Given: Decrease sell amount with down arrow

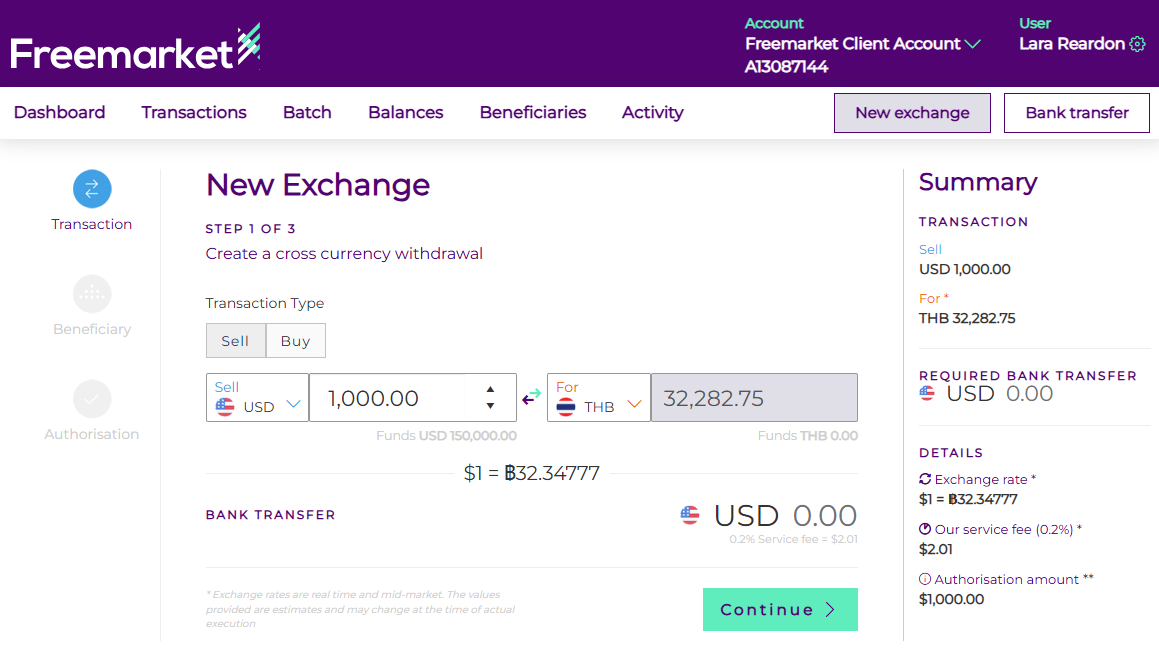Looking at the screenshot, I should coord(490,406).
